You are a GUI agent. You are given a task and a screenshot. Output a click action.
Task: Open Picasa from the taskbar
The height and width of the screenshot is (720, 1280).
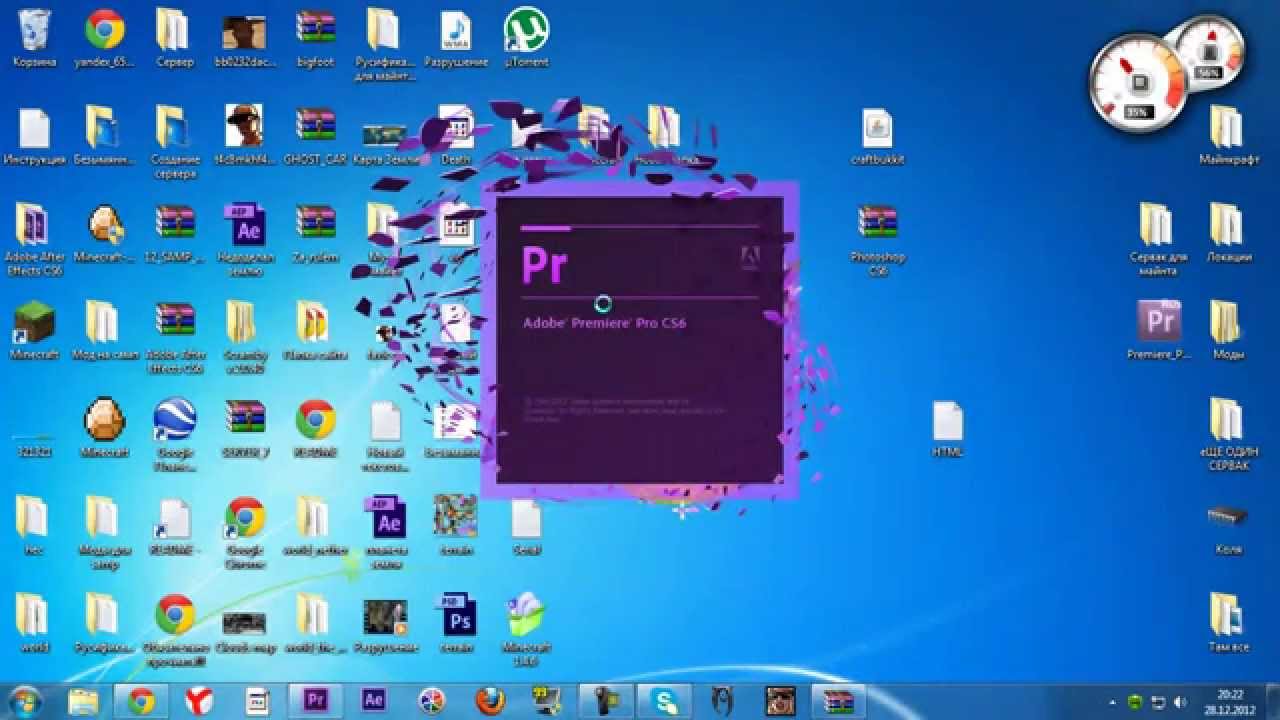(432, 701)
